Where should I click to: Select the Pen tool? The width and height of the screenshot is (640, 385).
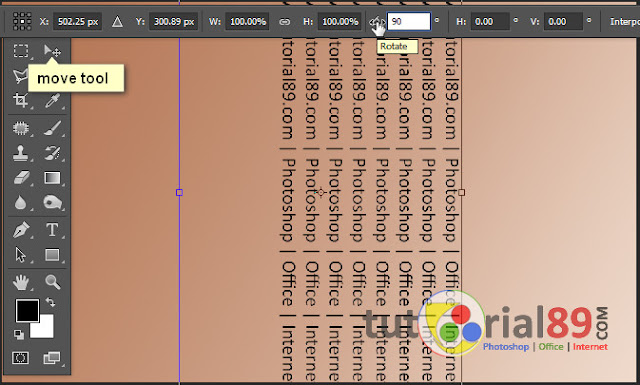coord(21,230)
